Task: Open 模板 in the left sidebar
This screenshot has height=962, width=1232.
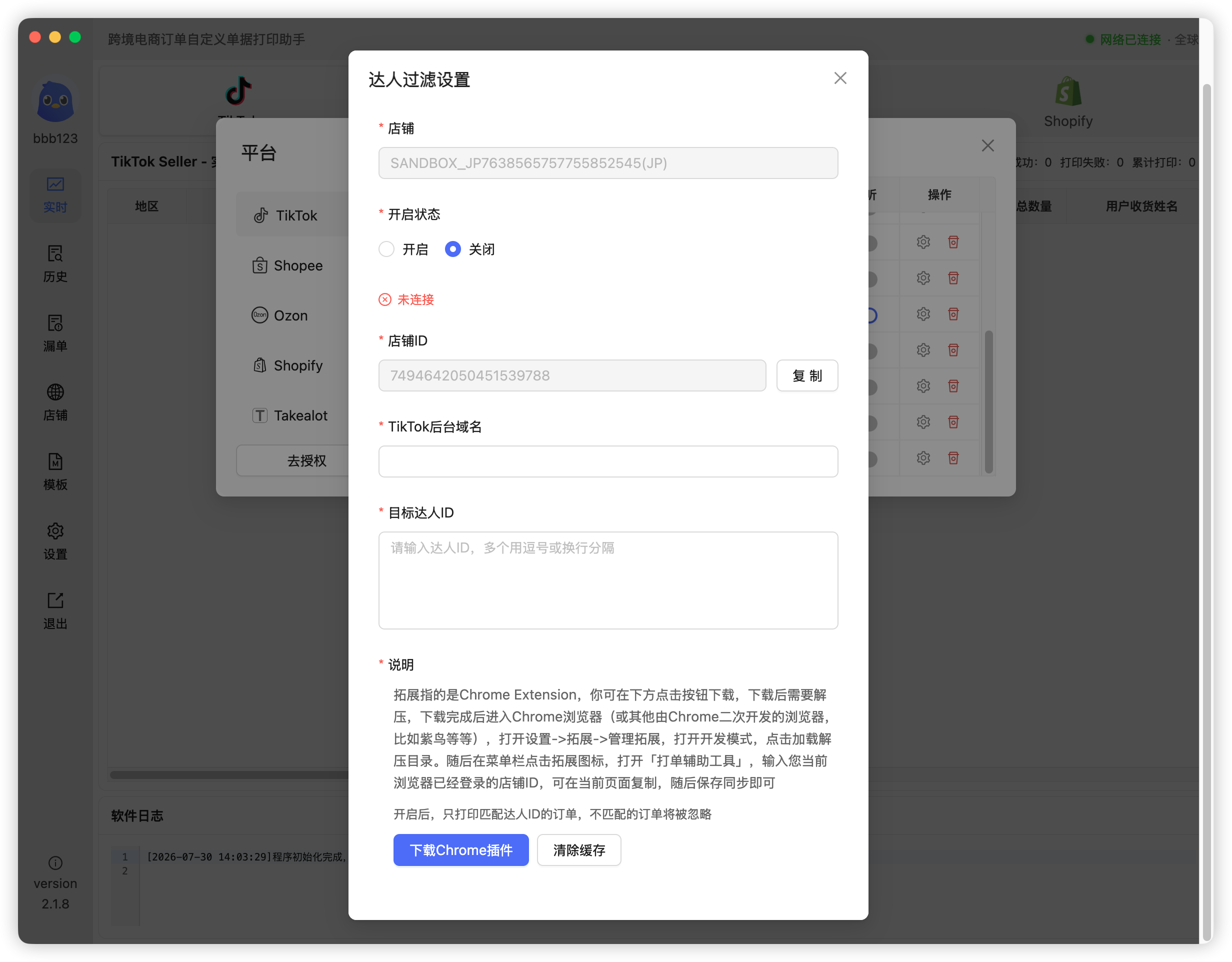Action: pos(55,472)
